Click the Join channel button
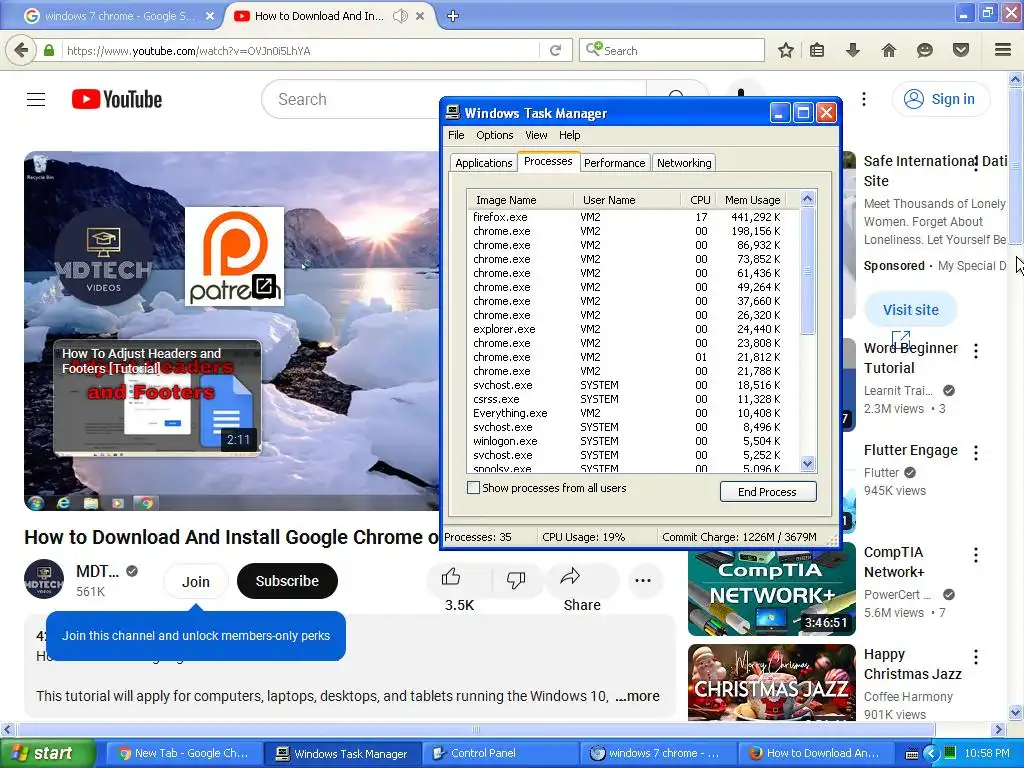Viewport: 1024px width, 768px height. pos(195,581)
